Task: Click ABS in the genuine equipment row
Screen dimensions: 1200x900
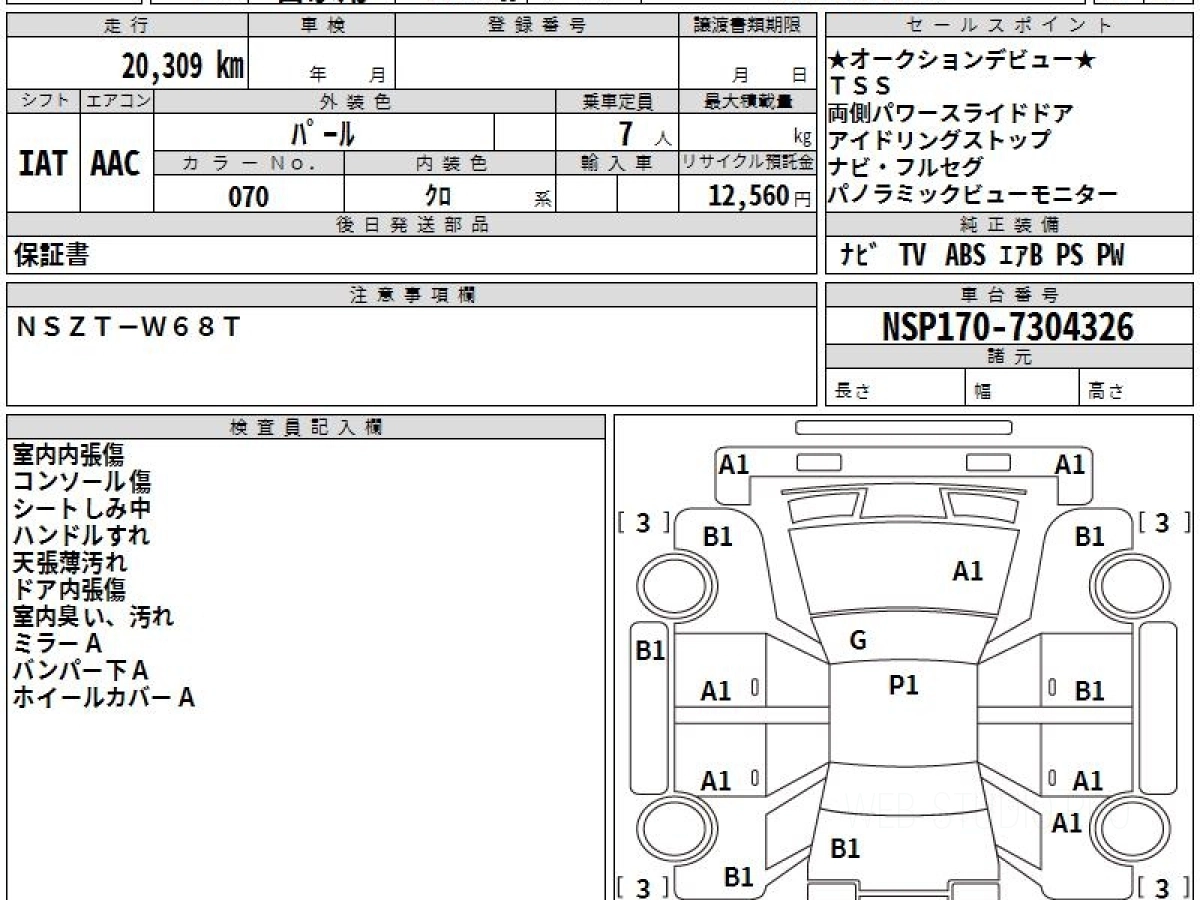Action: tap(965, 256)
